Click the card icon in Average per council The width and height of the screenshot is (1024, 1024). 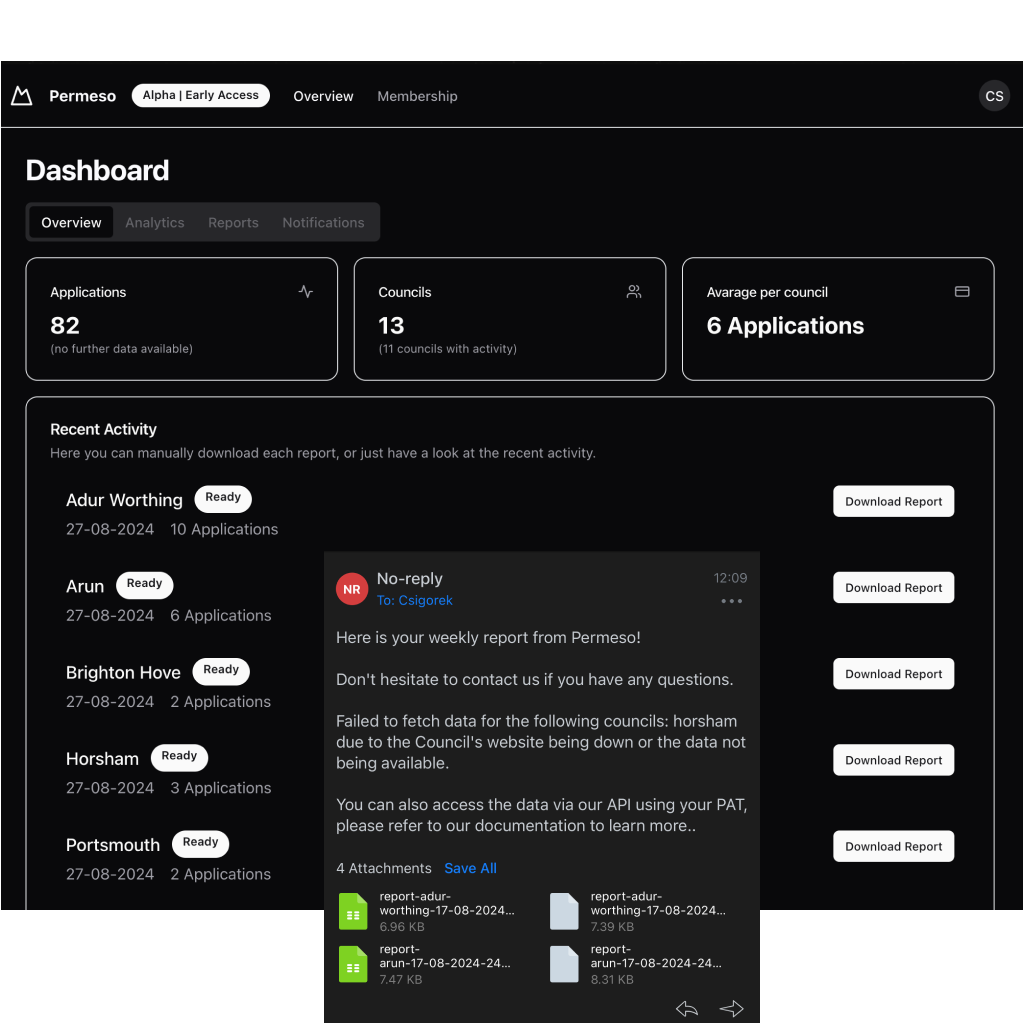(x=962, y=292)
